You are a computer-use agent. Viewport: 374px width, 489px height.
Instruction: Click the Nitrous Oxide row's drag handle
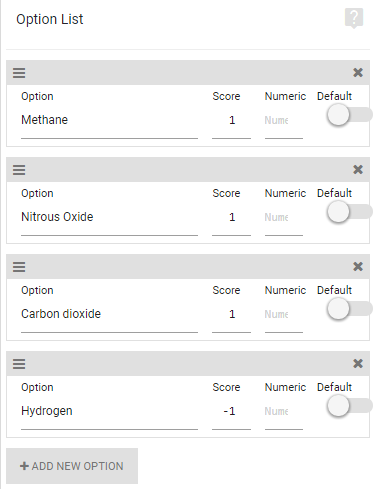point(19,170)
